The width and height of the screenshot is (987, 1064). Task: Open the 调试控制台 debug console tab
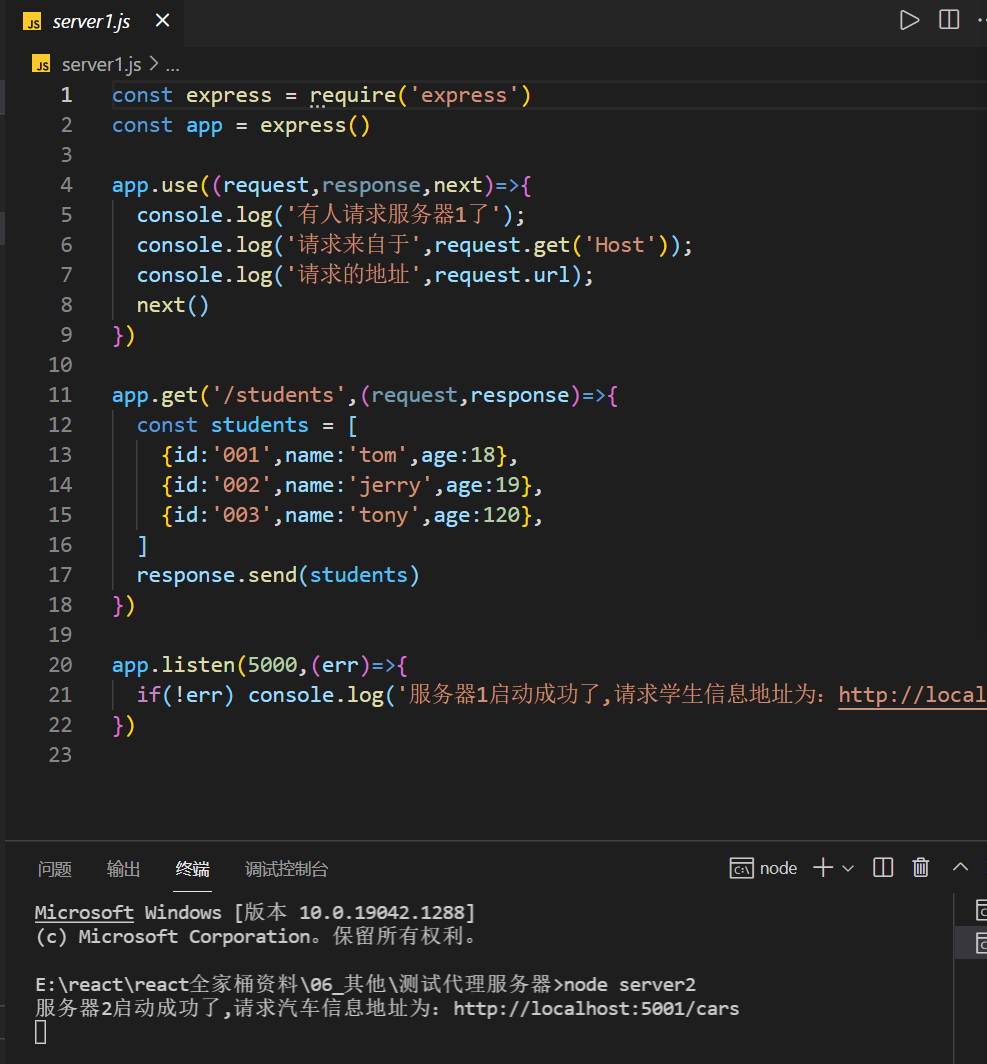(x=286, y=869)
